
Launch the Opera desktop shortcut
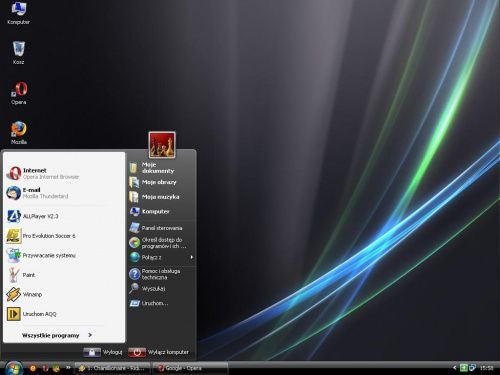point(19,93)
